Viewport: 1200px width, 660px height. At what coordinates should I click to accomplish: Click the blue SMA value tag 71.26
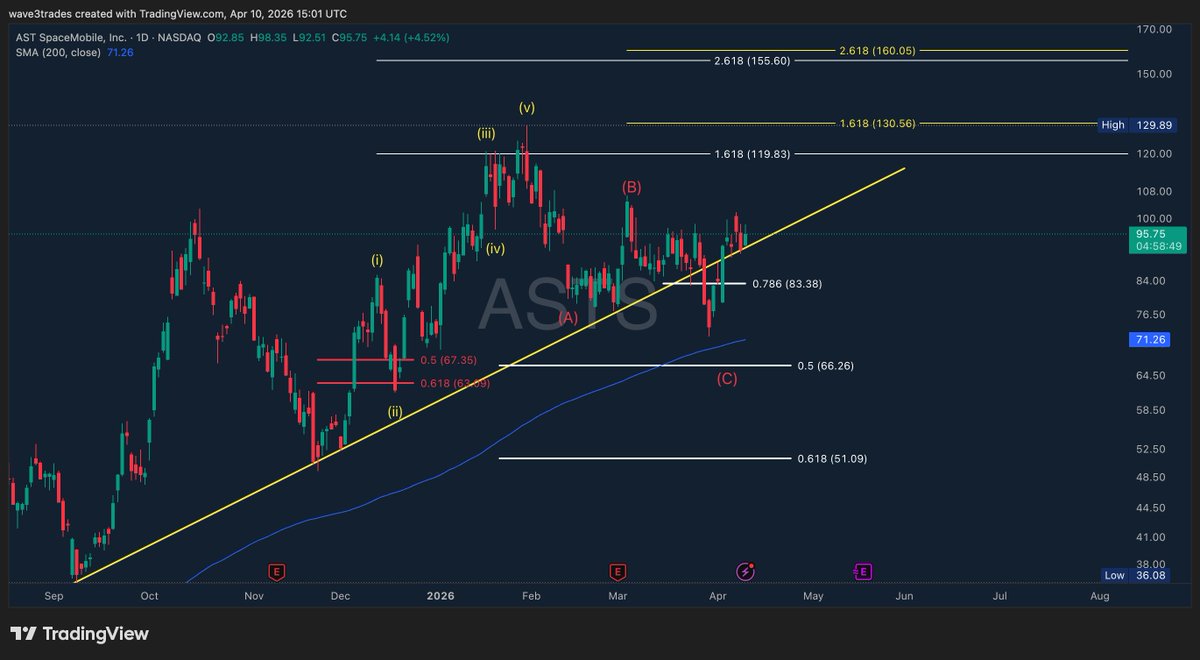tap(1150, 340)
